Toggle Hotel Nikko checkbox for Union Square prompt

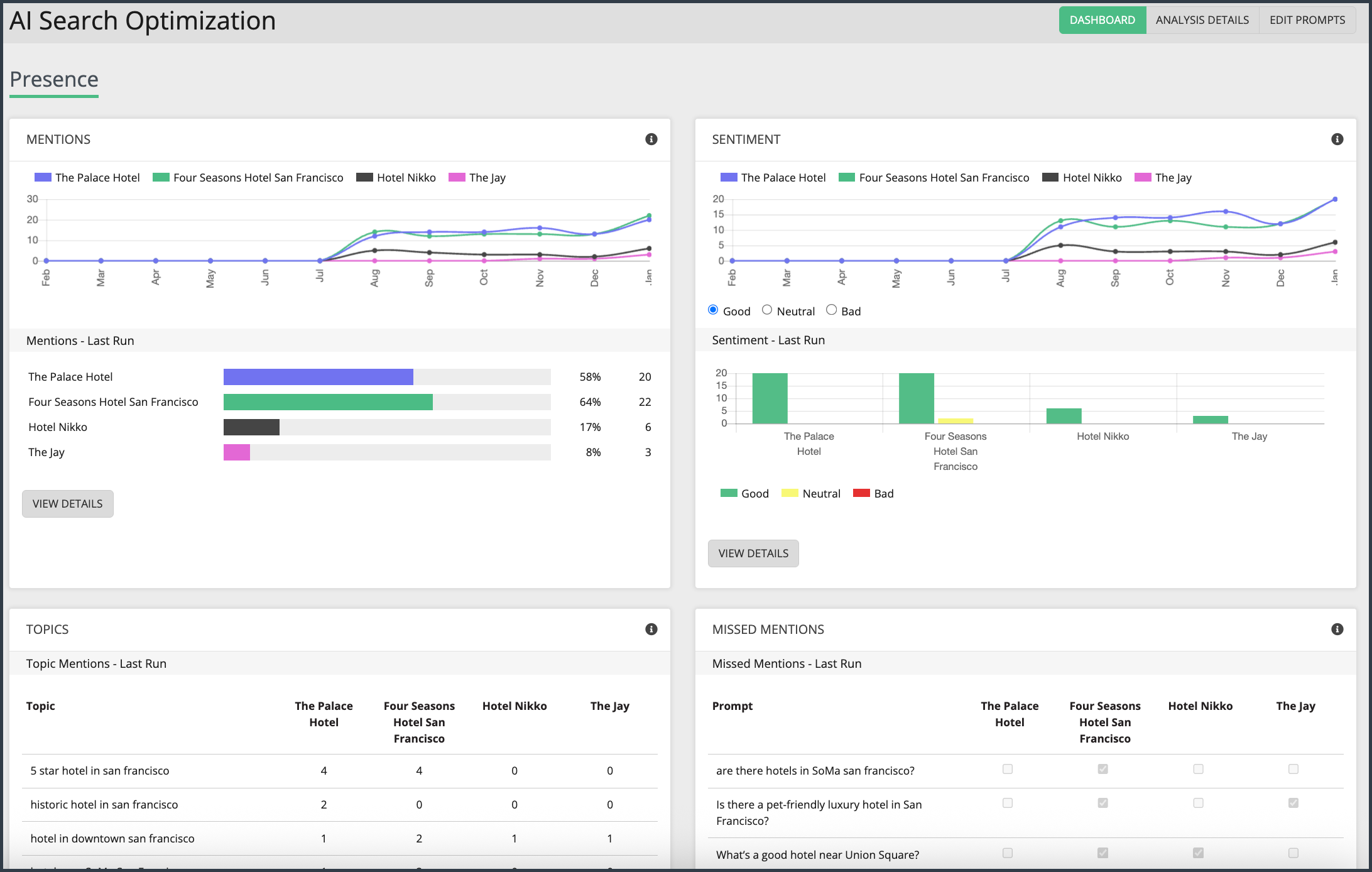point(1198,853)
